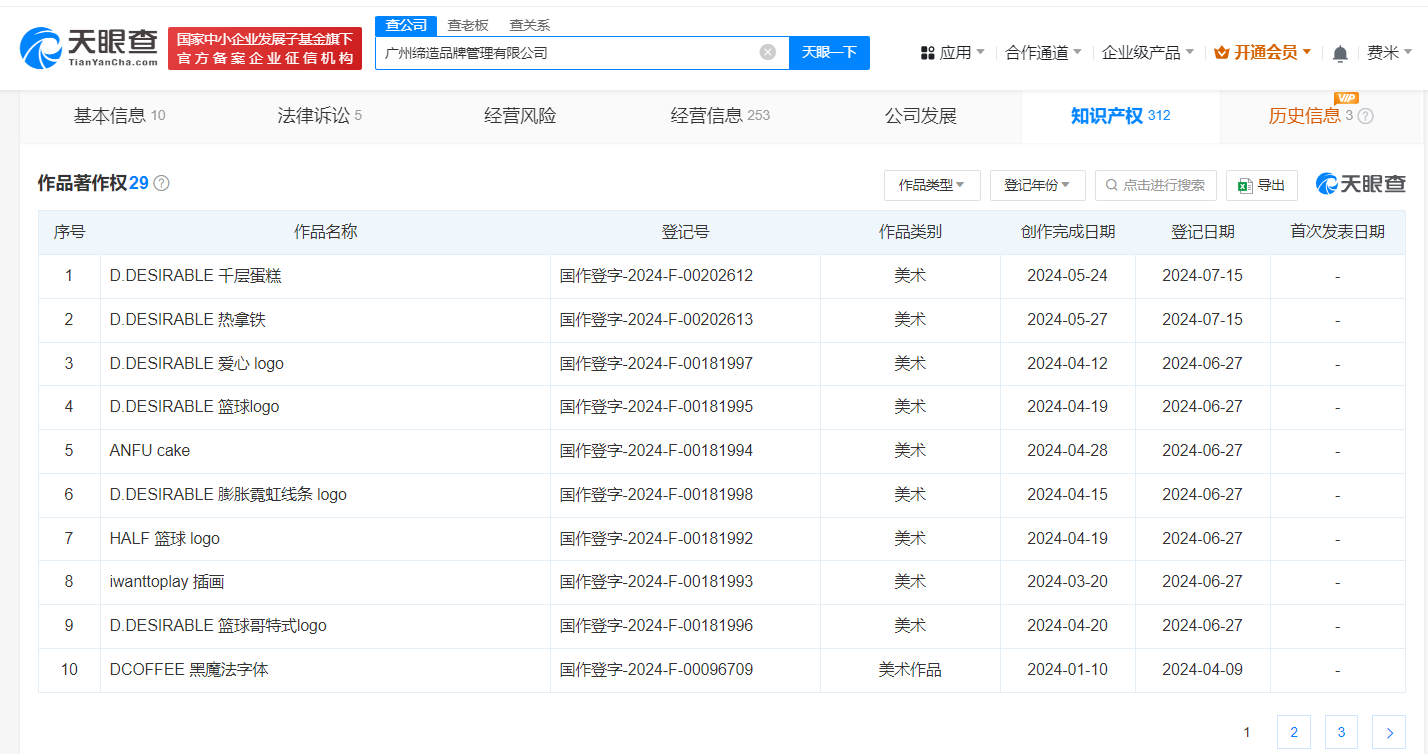The height and width of the screenshot is (754, 1428).
Task: Open the 作品类型 filter dropdown
Action: [x=932, y=185]
